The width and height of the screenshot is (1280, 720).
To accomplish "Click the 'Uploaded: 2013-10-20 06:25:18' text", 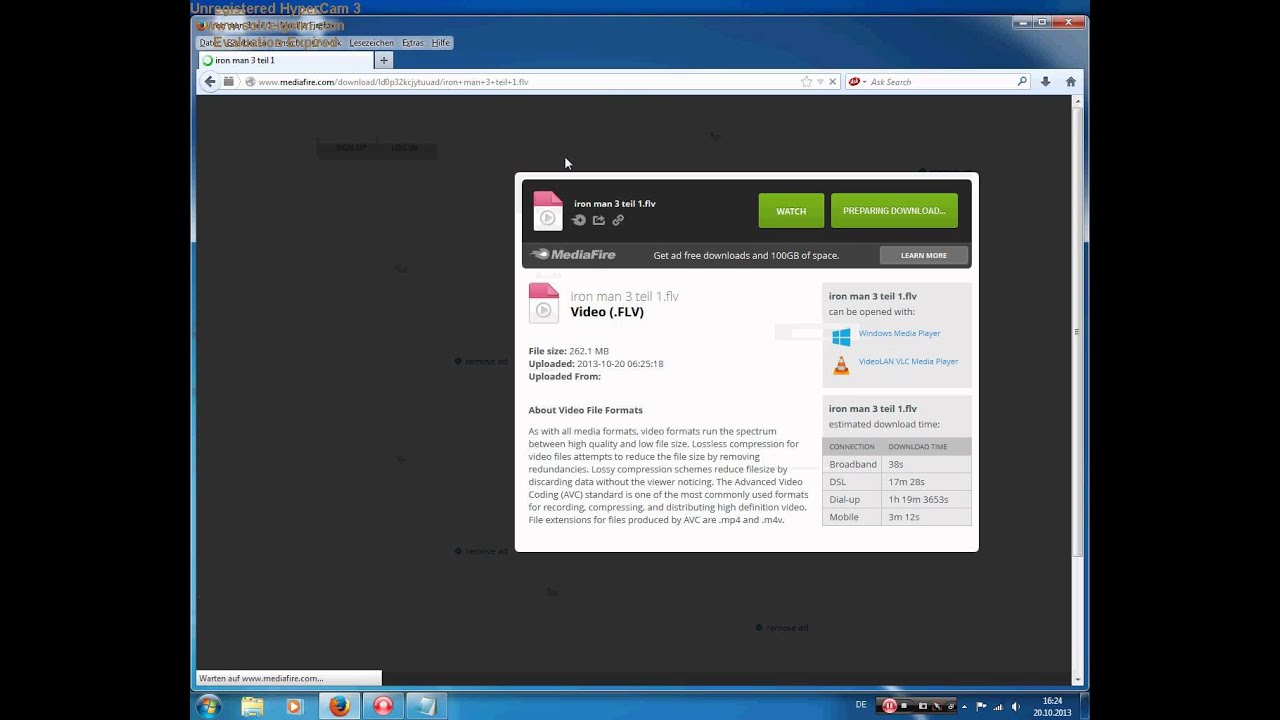I will coord(596,364).
